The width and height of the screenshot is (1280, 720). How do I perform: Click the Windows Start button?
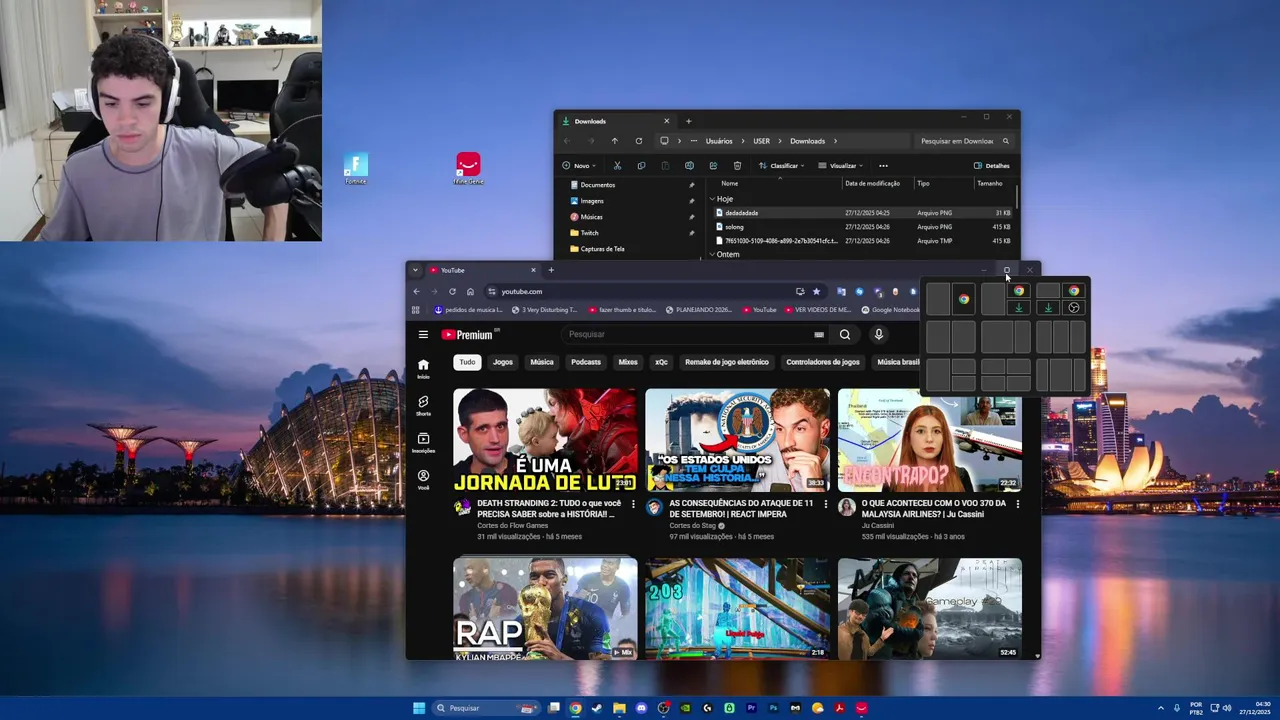pos(419,708)
